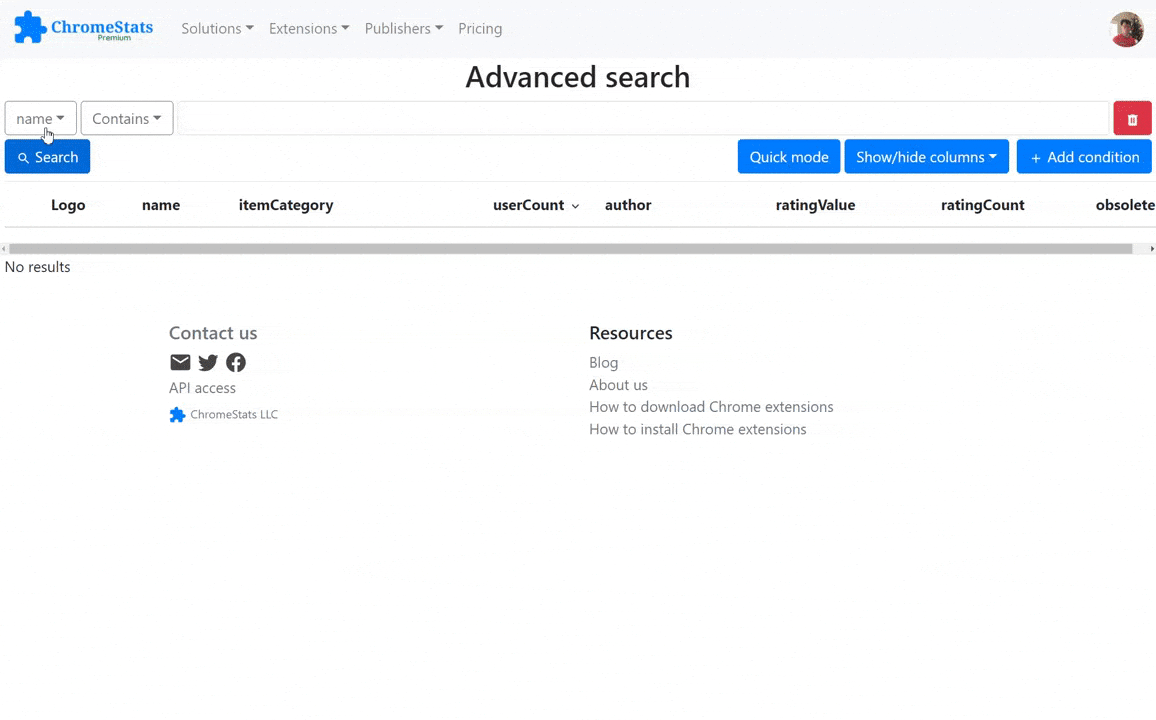Open the user profile avatar
The width and height of the screenshot is (1156, 720).
pyautogui.click(x=1127, y=29)
